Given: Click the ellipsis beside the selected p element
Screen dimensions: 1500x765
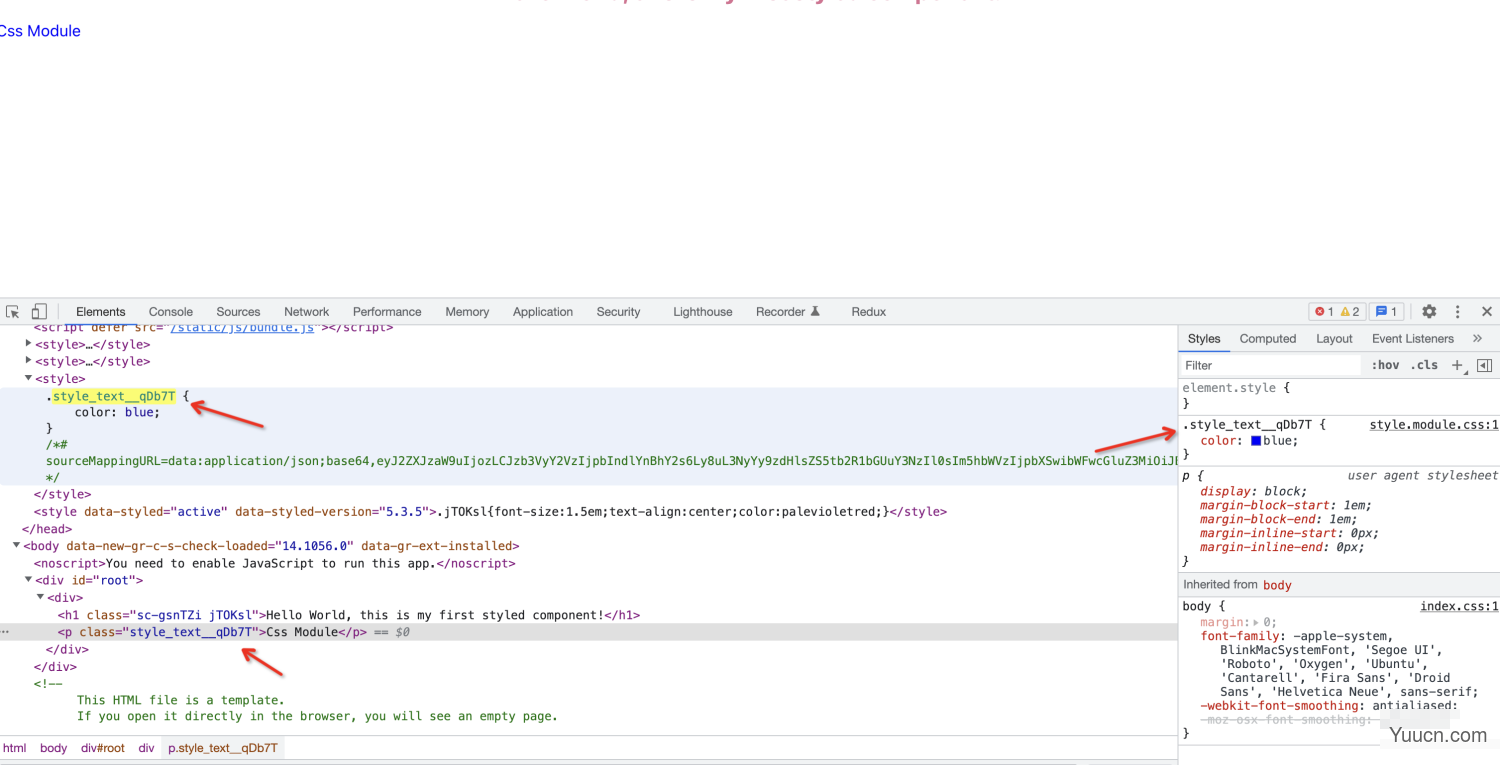Looking at the screenshot, I should coord(5,633).
